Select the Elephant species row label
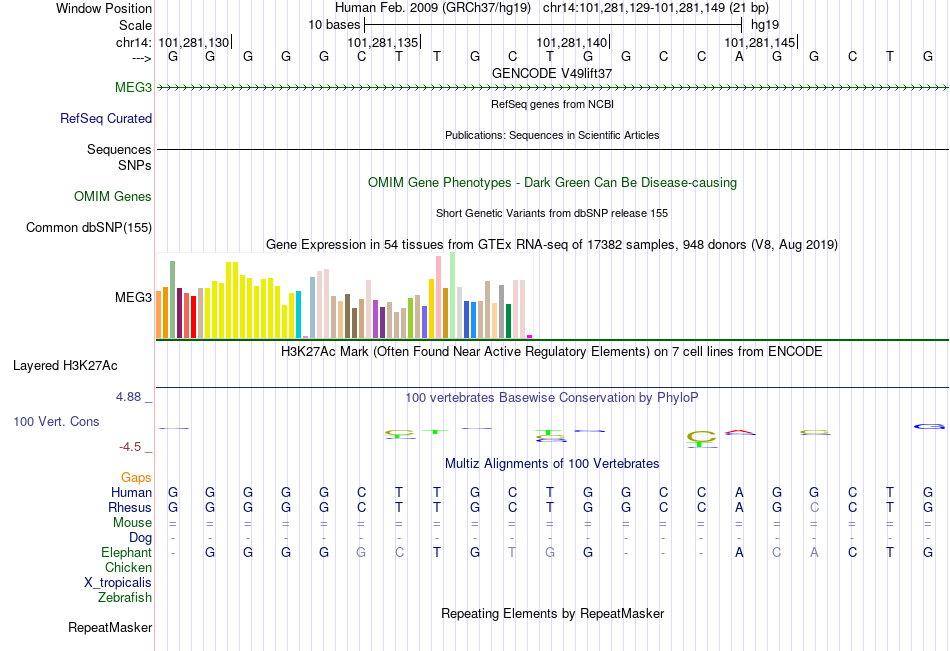This screenshot has height=651, width=950. 127,552
